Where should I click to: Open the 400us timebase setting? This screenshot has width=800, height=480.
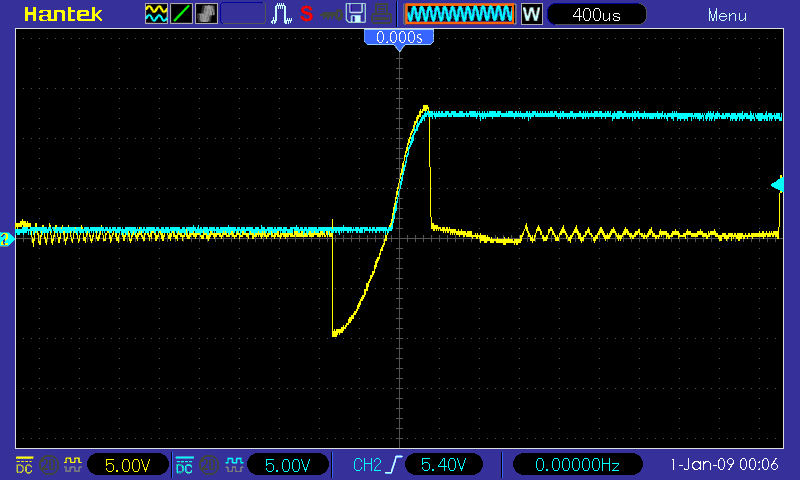[x=597, y=14]
